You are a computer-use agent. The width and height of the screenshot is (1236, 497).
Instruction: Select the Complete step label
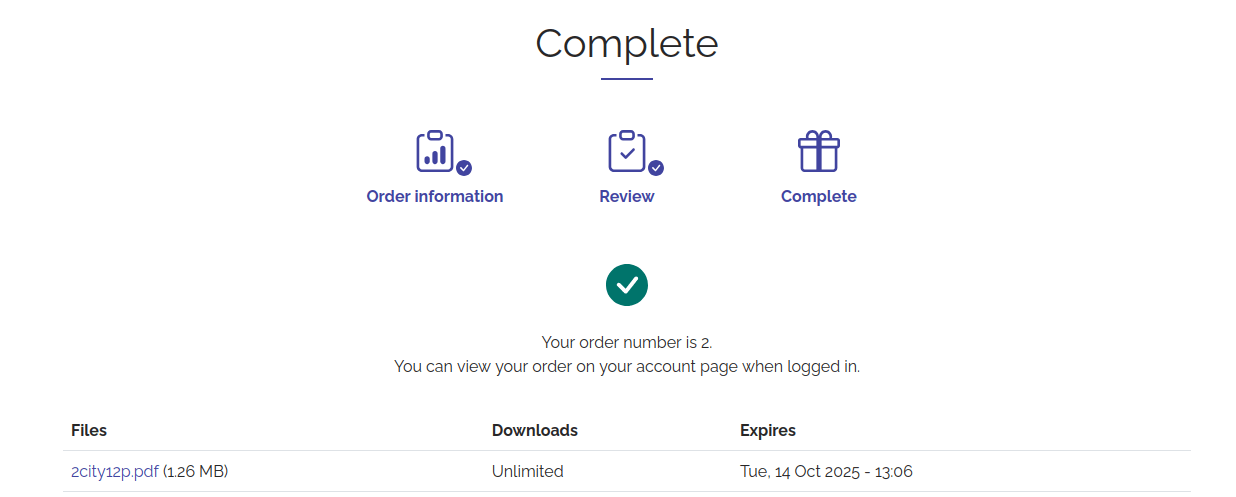(819, 196)
